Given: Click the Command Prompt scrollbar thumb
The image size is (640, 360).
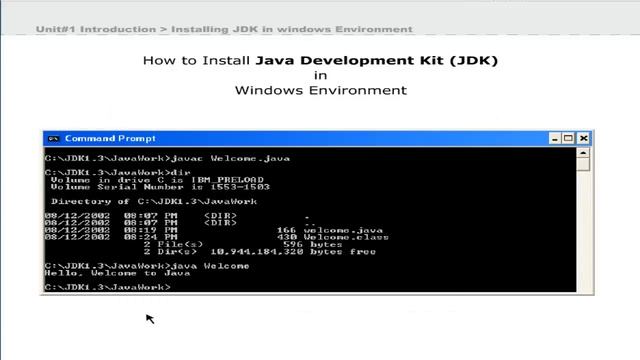Looking at the screenshot, I should [583, 164].
